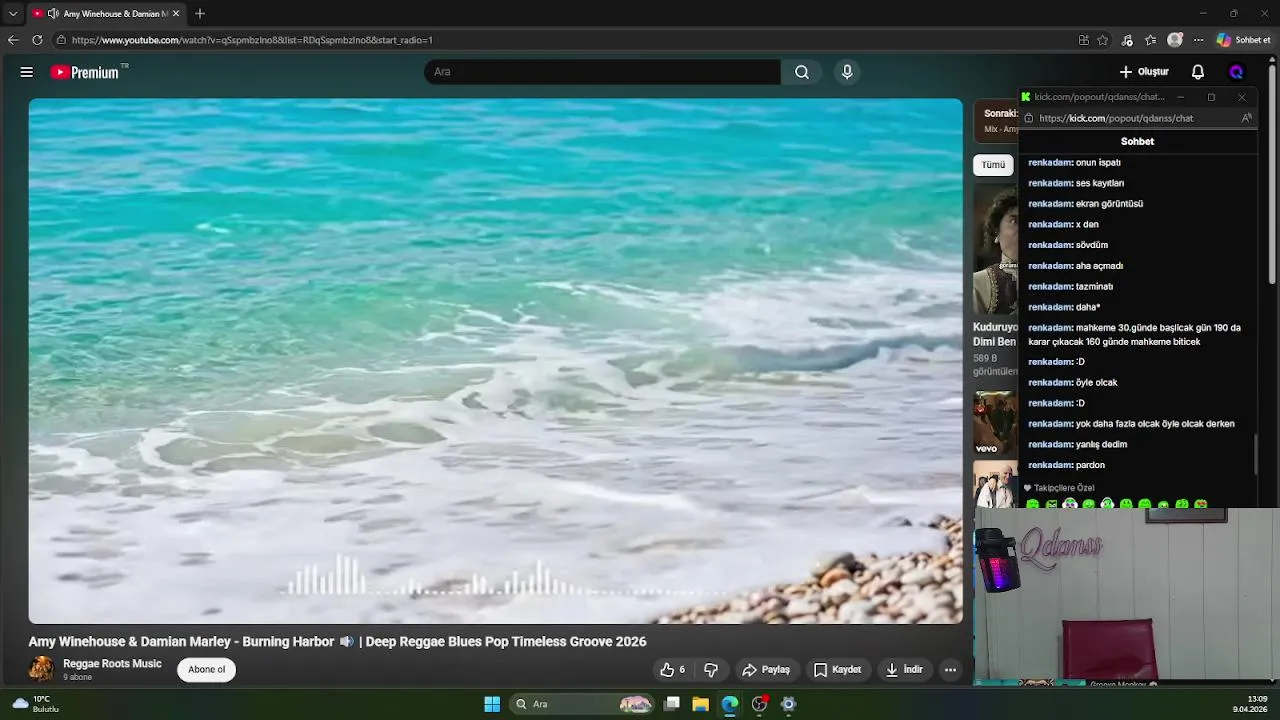
Task: Open Reggae Roots Music channel avatar
Action: 41,669
